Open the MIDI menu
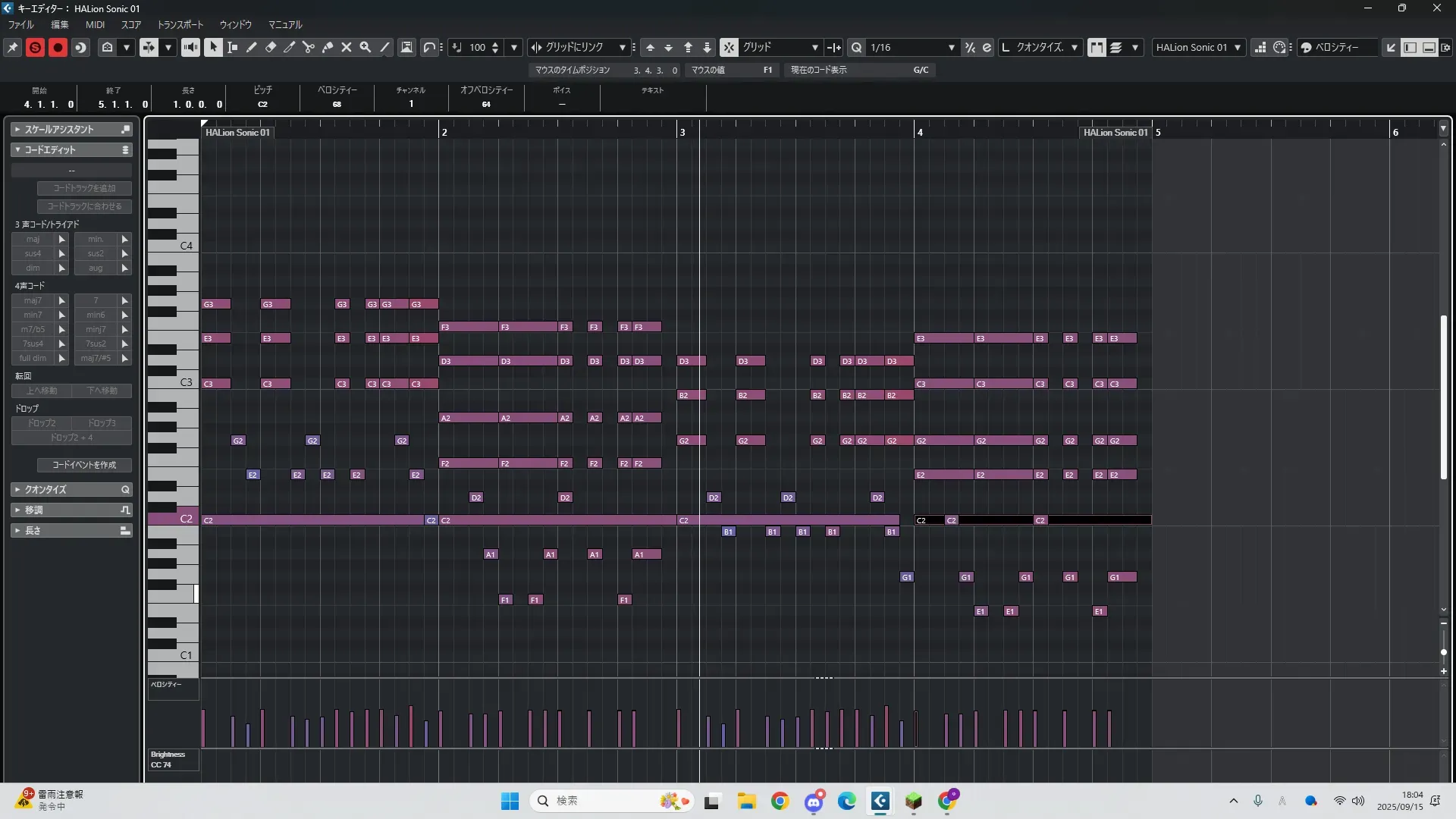This screenshot has width=1456, height=819. [x=95, y=24]
